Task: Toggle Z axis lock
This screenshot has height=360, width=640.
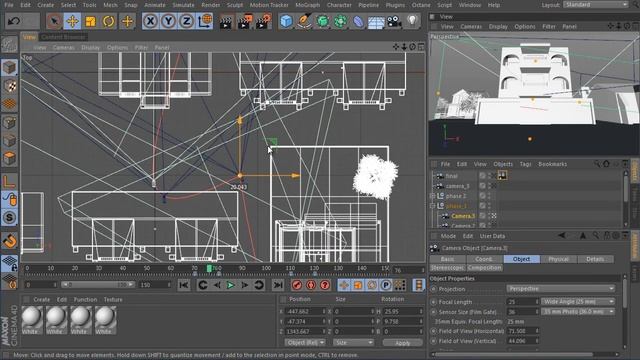Action: click(186, 21)
